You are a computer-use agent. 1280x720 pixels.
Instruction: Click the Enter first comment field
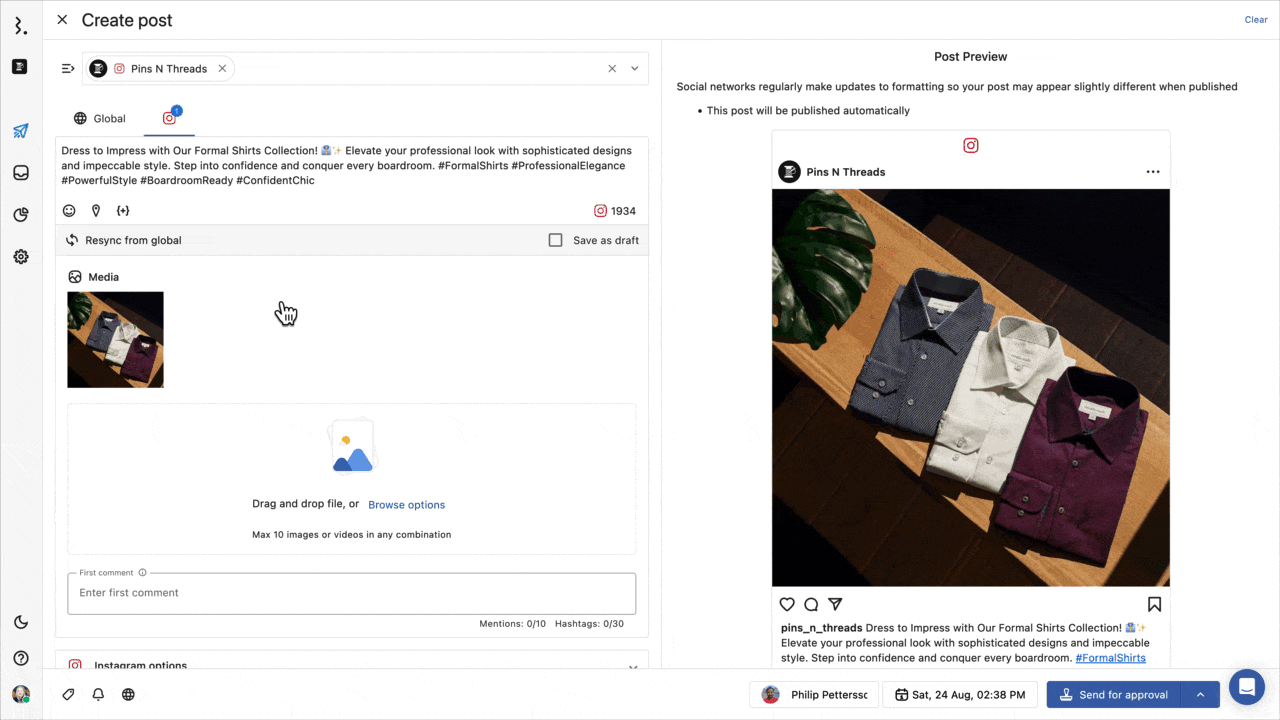[350, 593]
